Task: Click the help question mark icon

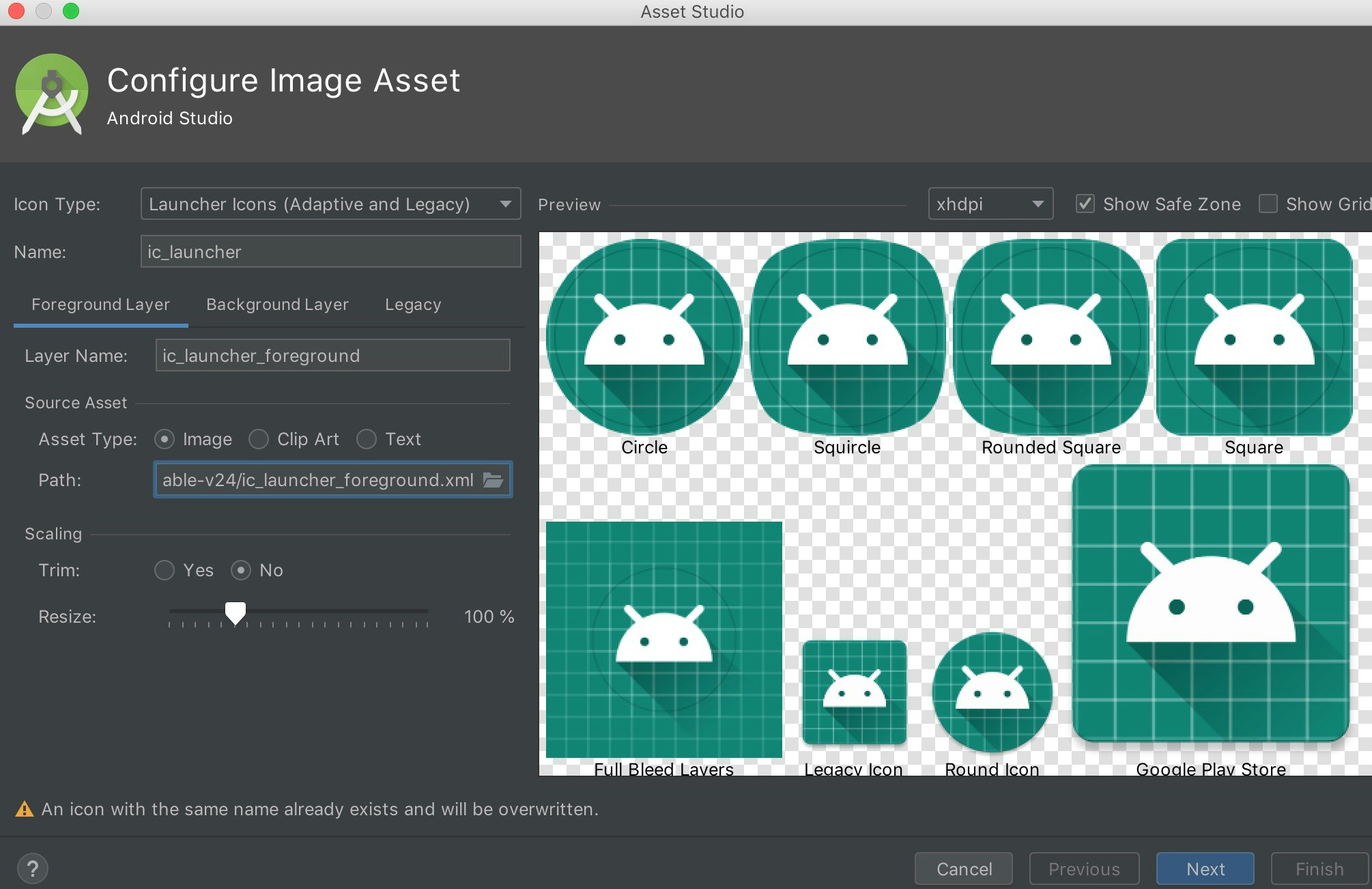Action: tap(33, 869)
